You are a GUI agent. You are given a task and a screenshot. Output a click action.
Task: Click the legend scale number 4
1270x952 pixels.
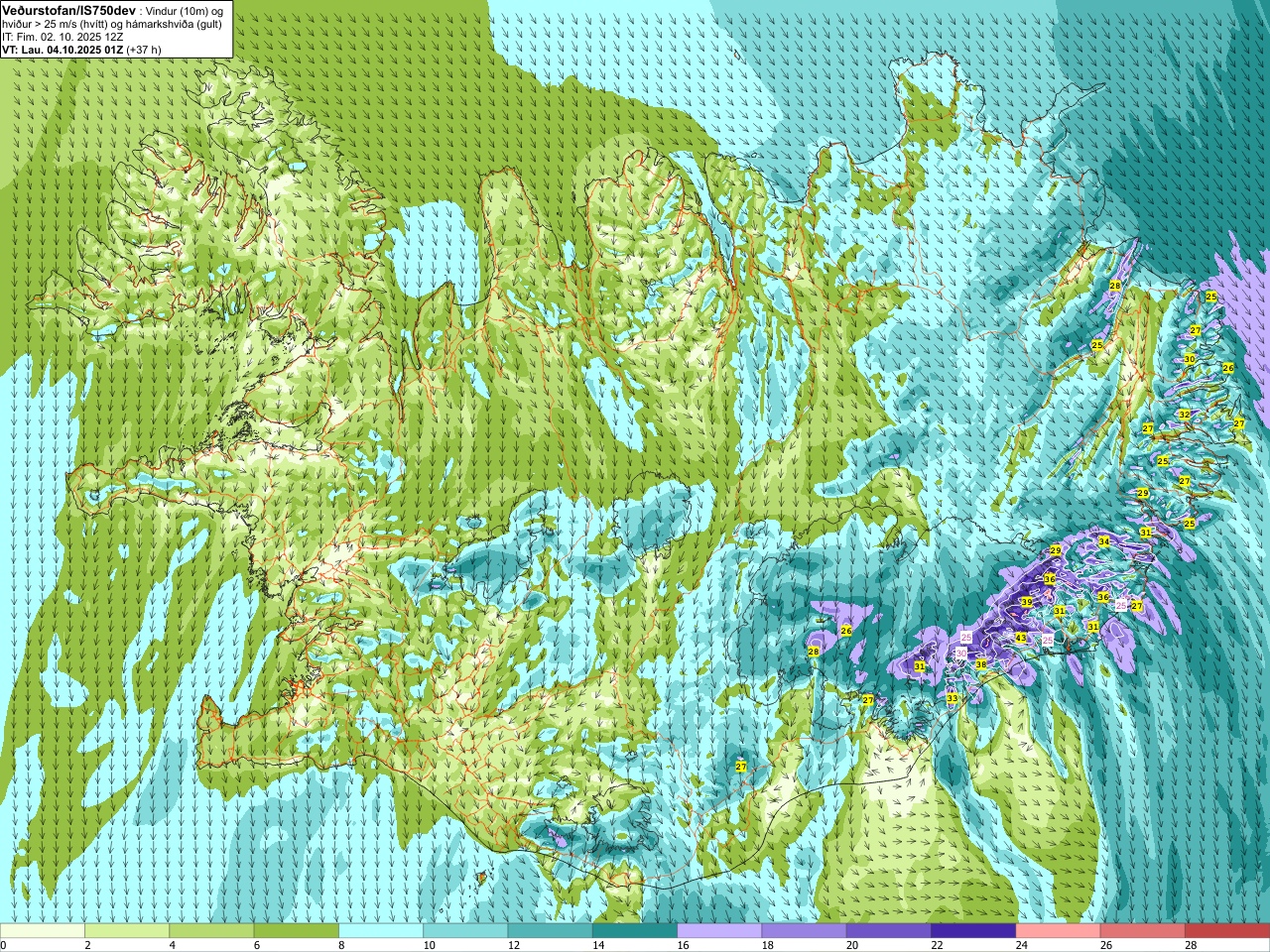(172, 945)
